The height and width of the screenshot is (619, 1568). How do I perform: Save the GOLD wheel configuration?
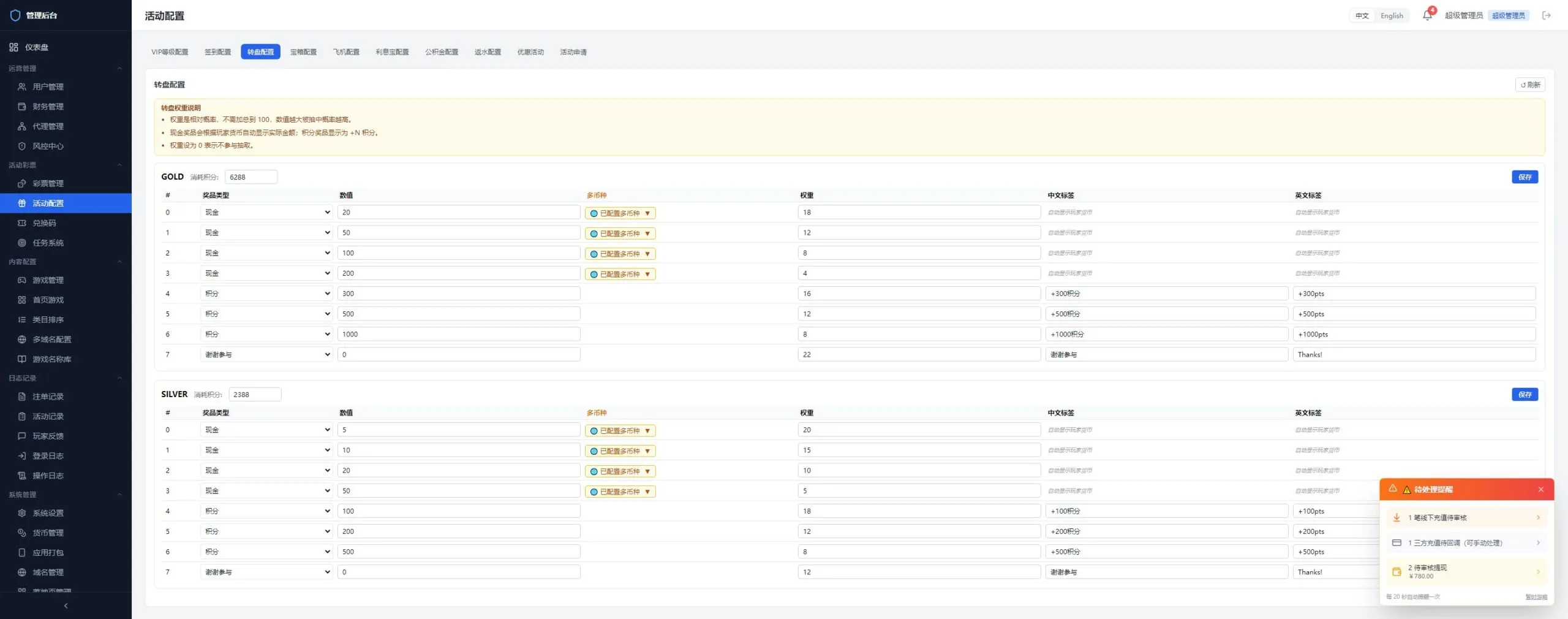point(1525,177)
